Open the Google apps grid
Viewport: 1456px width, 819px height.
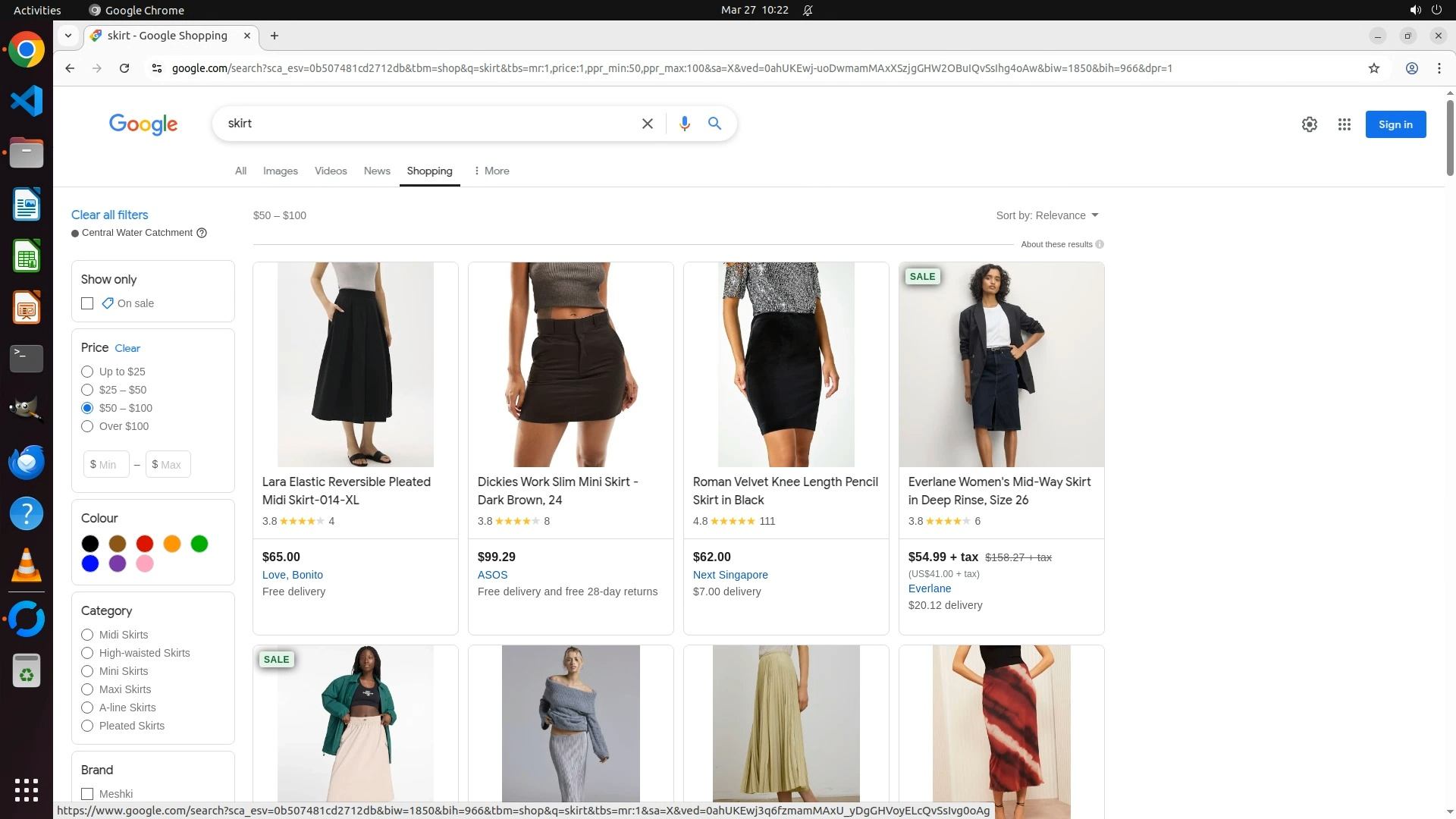click(1344, 124)
